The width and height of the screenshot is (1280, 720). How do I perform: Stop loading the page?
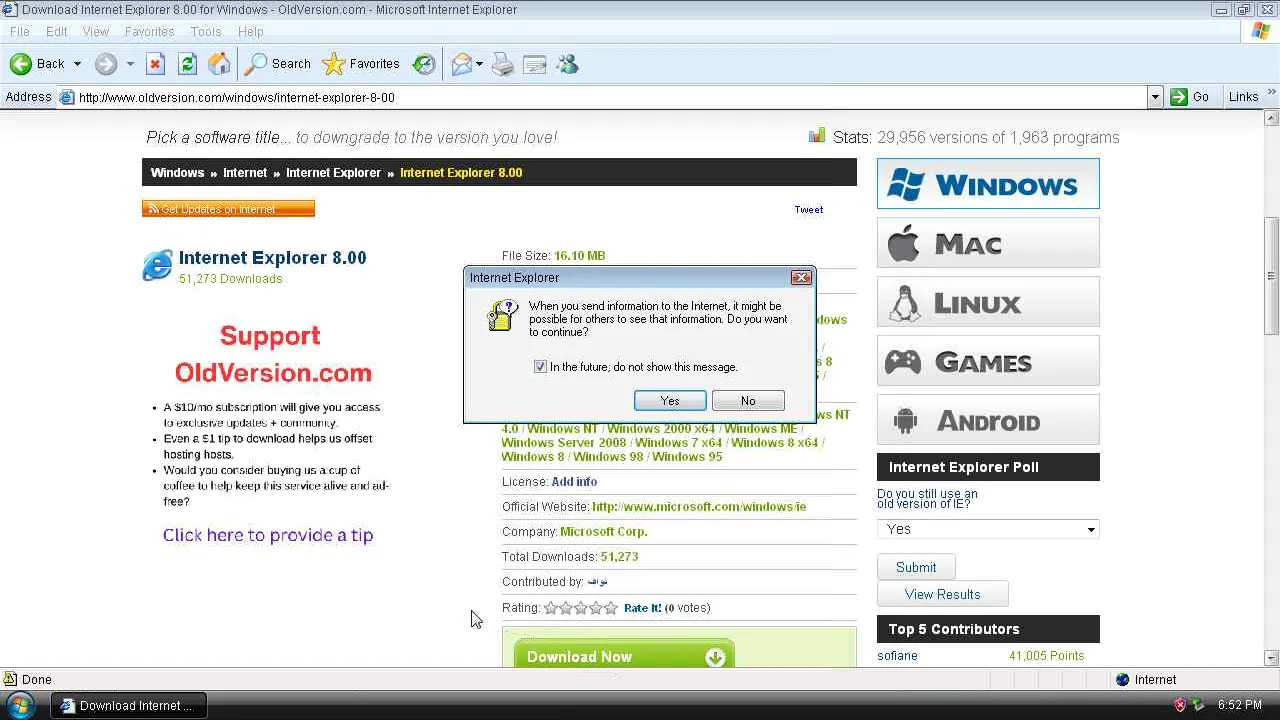[x=155, y=64]
